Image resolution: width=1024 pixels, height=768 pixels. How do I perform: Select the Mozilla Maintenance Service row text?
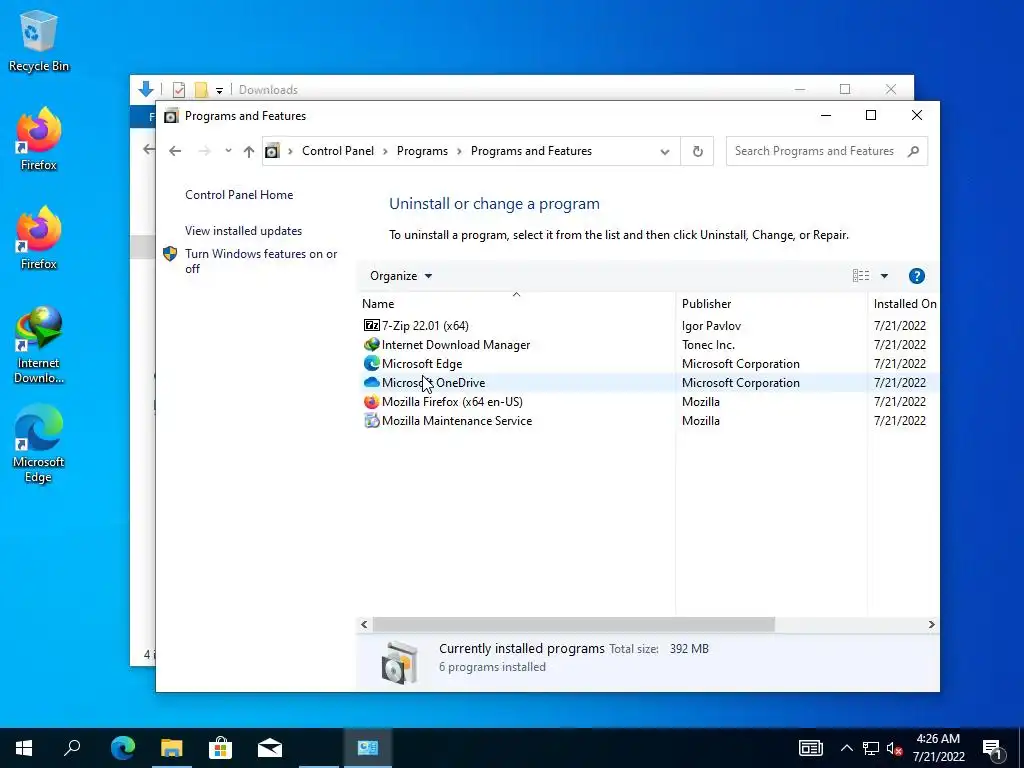click(x=456, y=421)
